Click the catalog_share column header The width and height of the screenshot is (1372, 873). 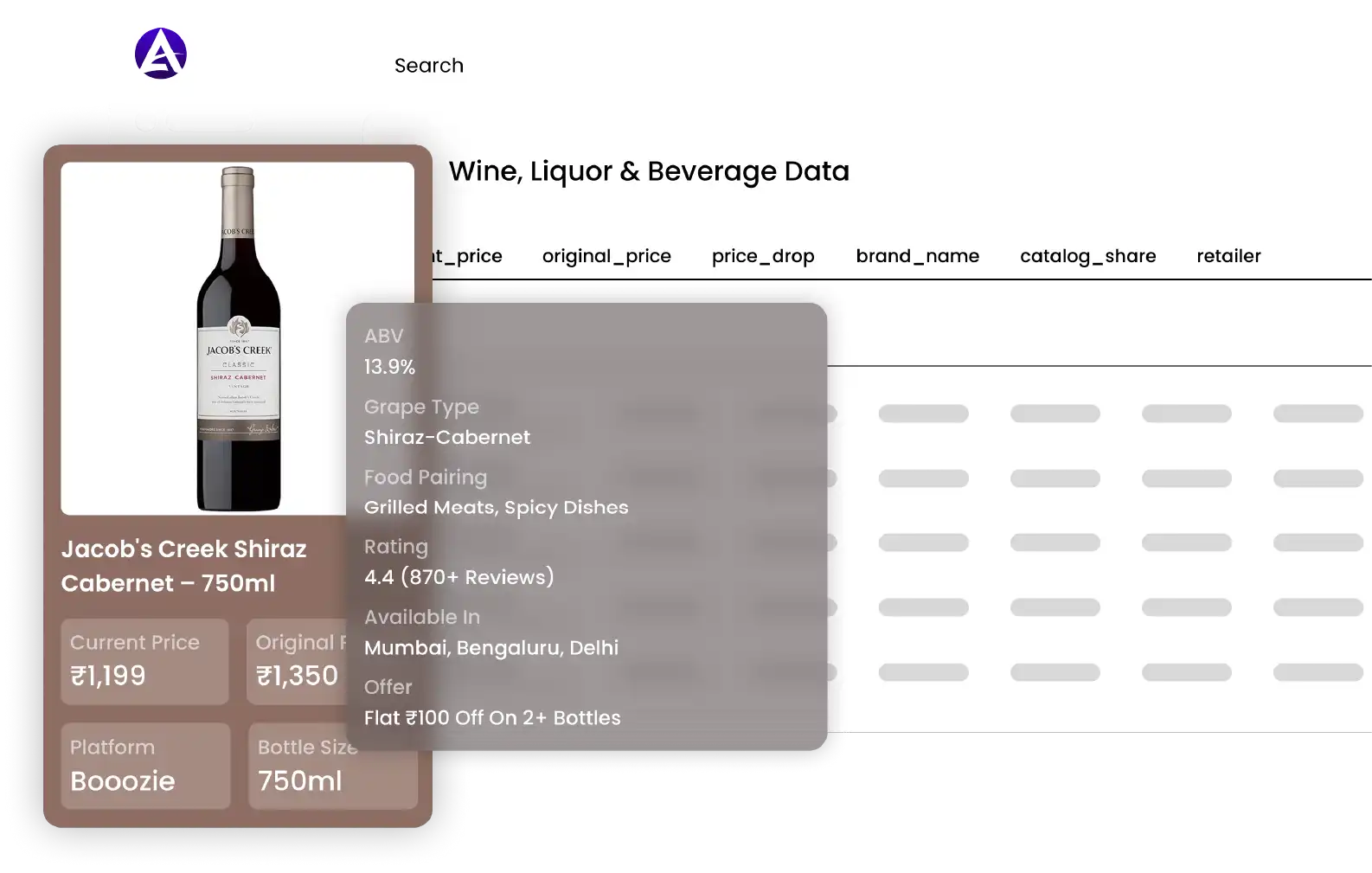pyautogui.click(x=1087, y=256)
